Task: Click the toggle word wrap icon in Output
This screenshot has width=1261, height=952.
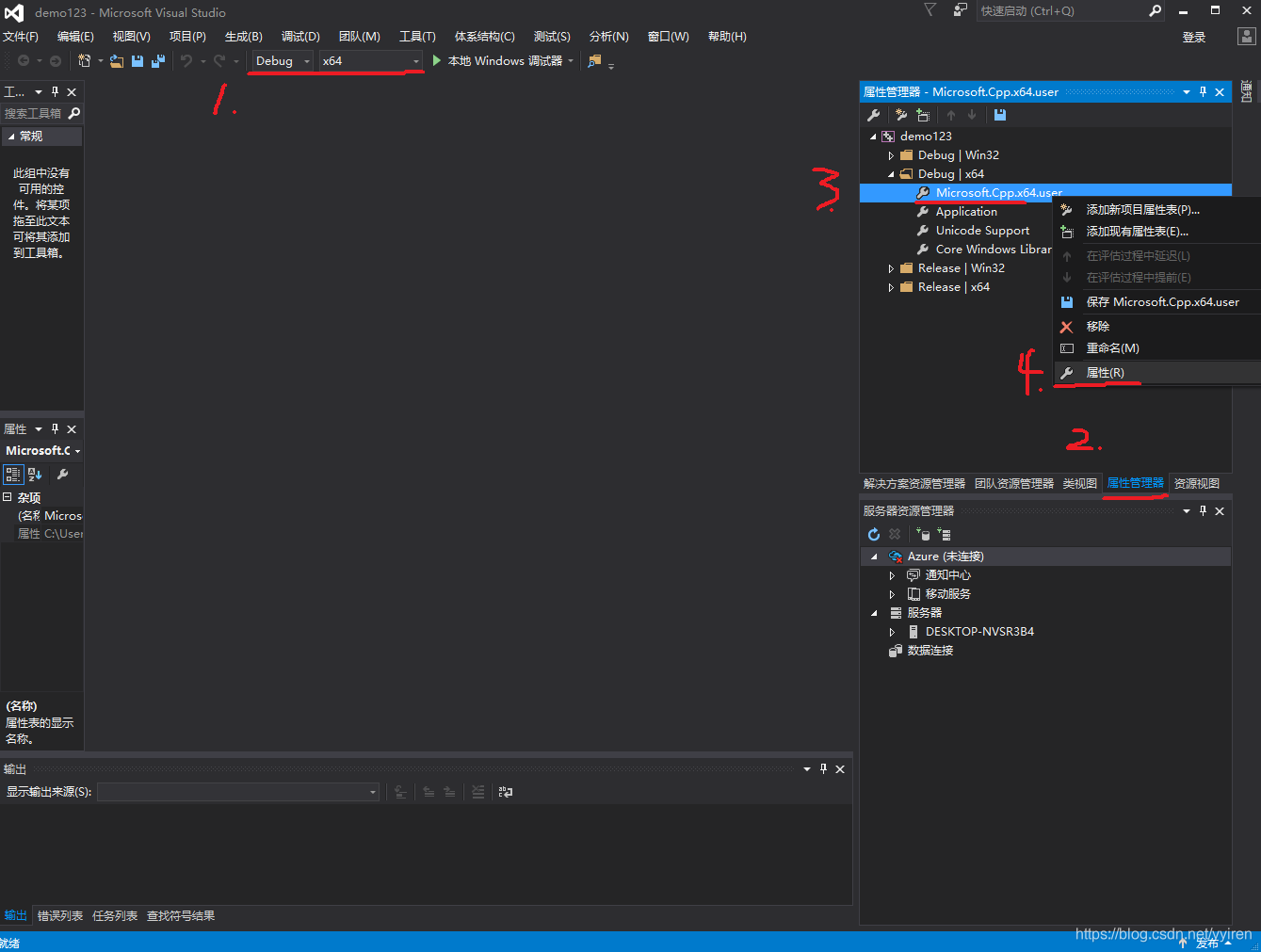Action: tap(506, 792)
